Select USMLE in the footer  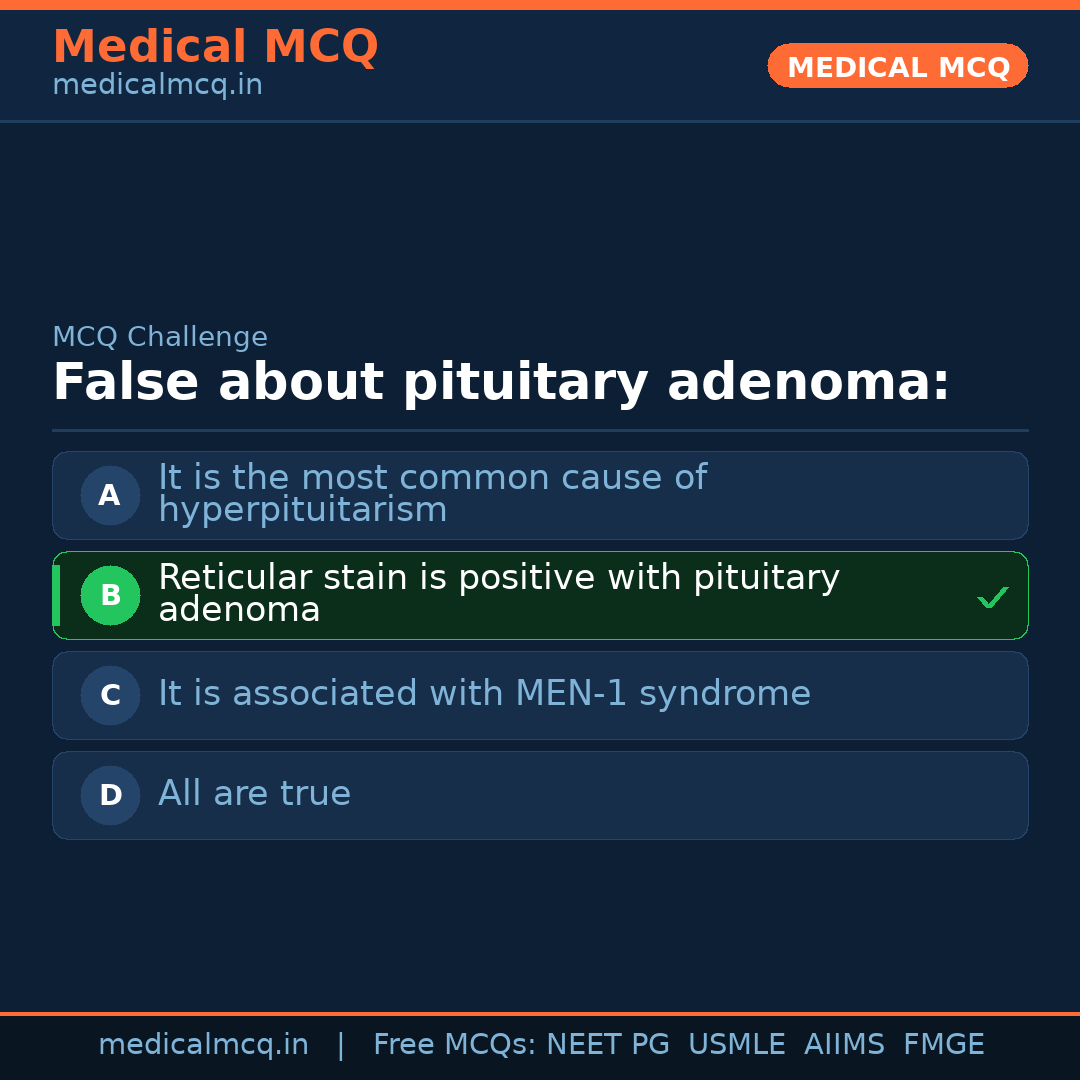tap(736, 1045)
